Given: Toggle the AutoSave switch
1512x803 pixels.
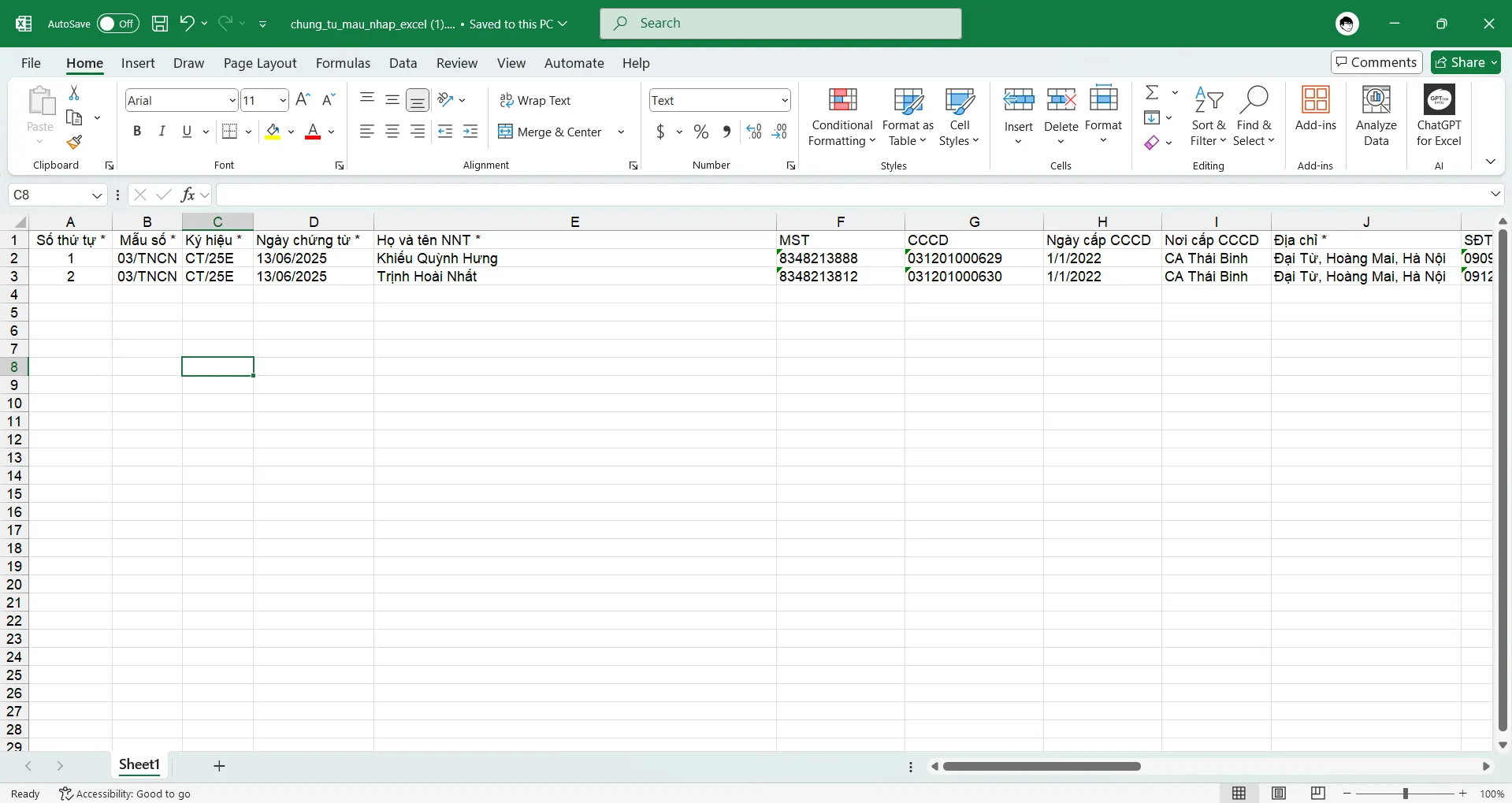Looking at the screenshot, I should point(118,24).
